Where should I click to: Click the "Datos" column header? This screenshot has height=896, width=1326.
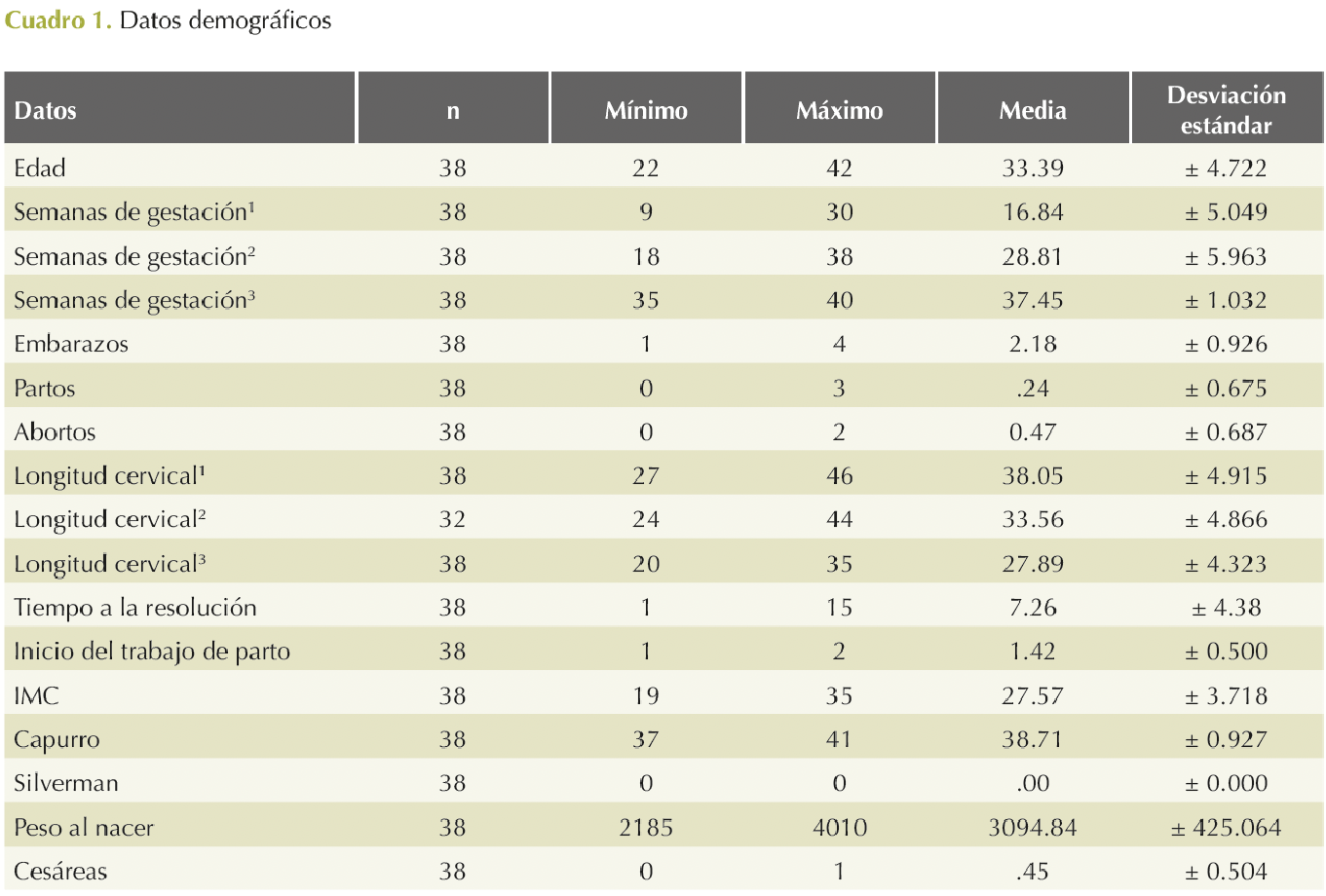46,111
